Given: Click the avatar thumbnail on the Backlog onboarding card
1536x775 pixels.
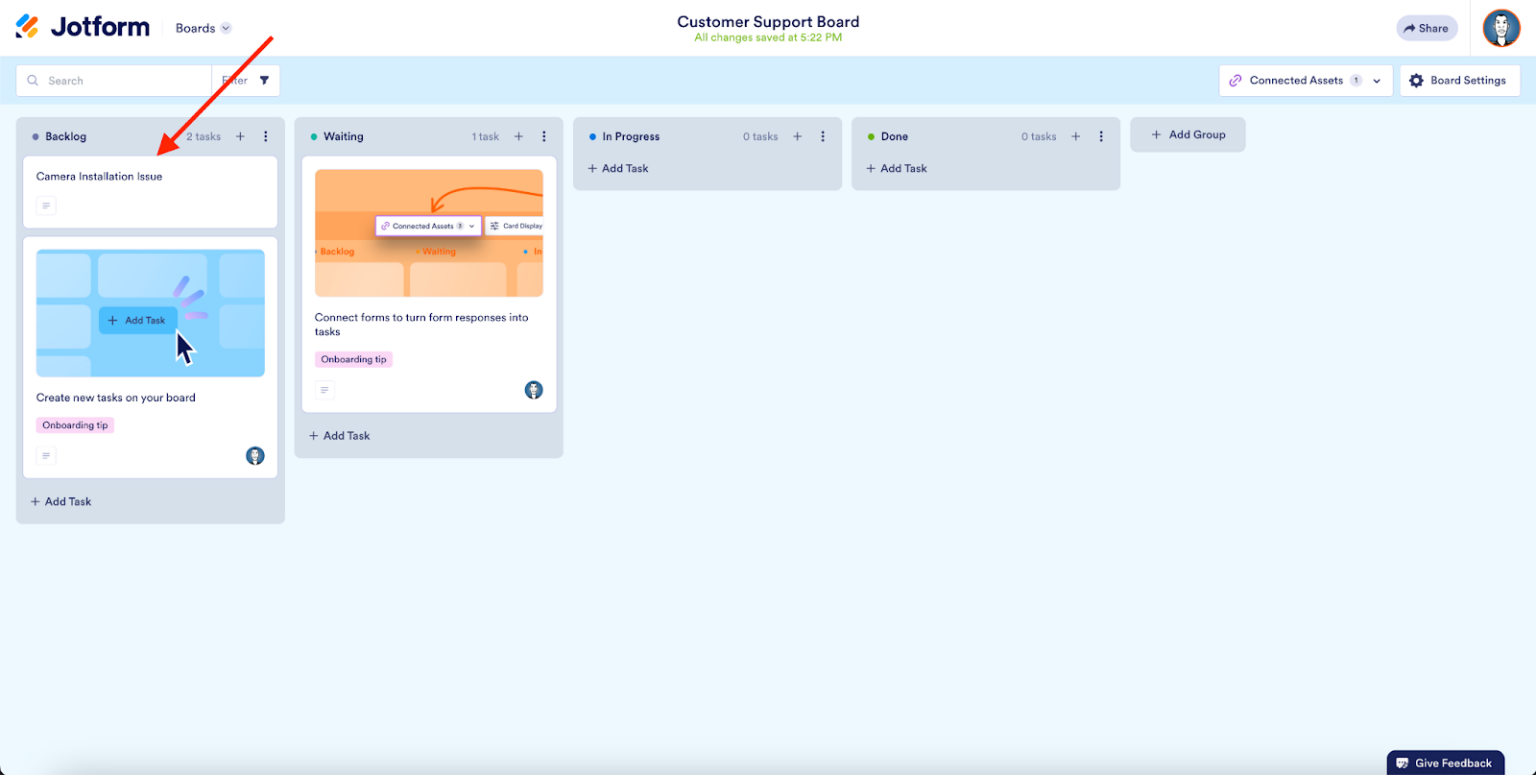Looking at the screenshot, I should (x=255, y=455).
